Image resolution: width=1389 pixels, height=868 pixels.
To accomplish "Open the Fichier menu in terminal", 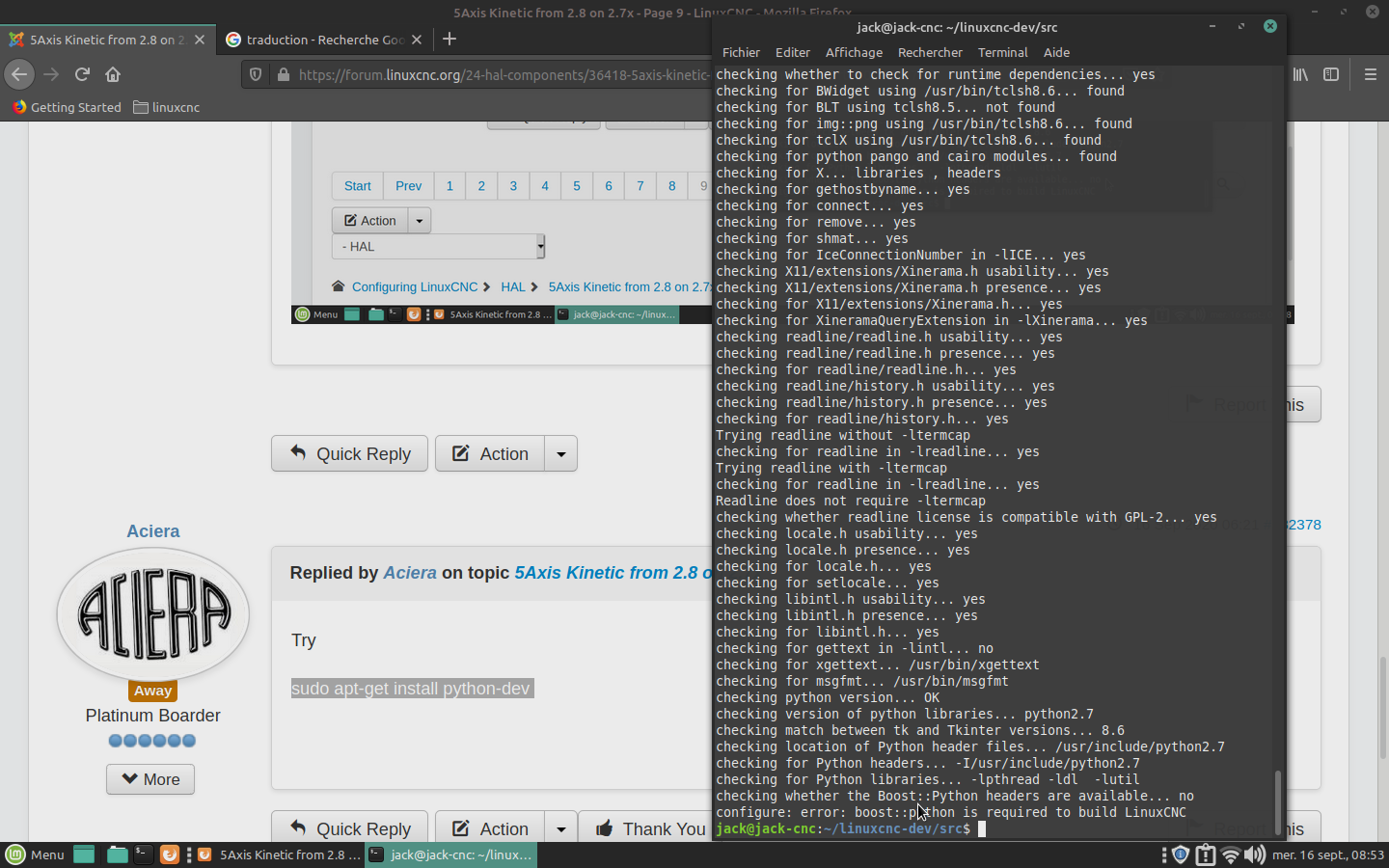I will tap(741, 52).
